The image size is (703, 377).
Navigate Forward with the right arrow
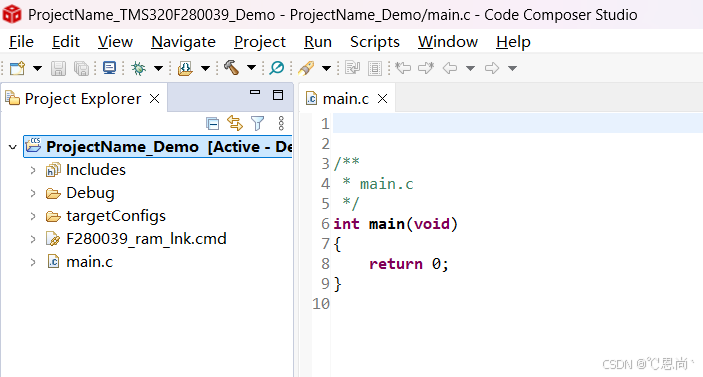[492, 68]
